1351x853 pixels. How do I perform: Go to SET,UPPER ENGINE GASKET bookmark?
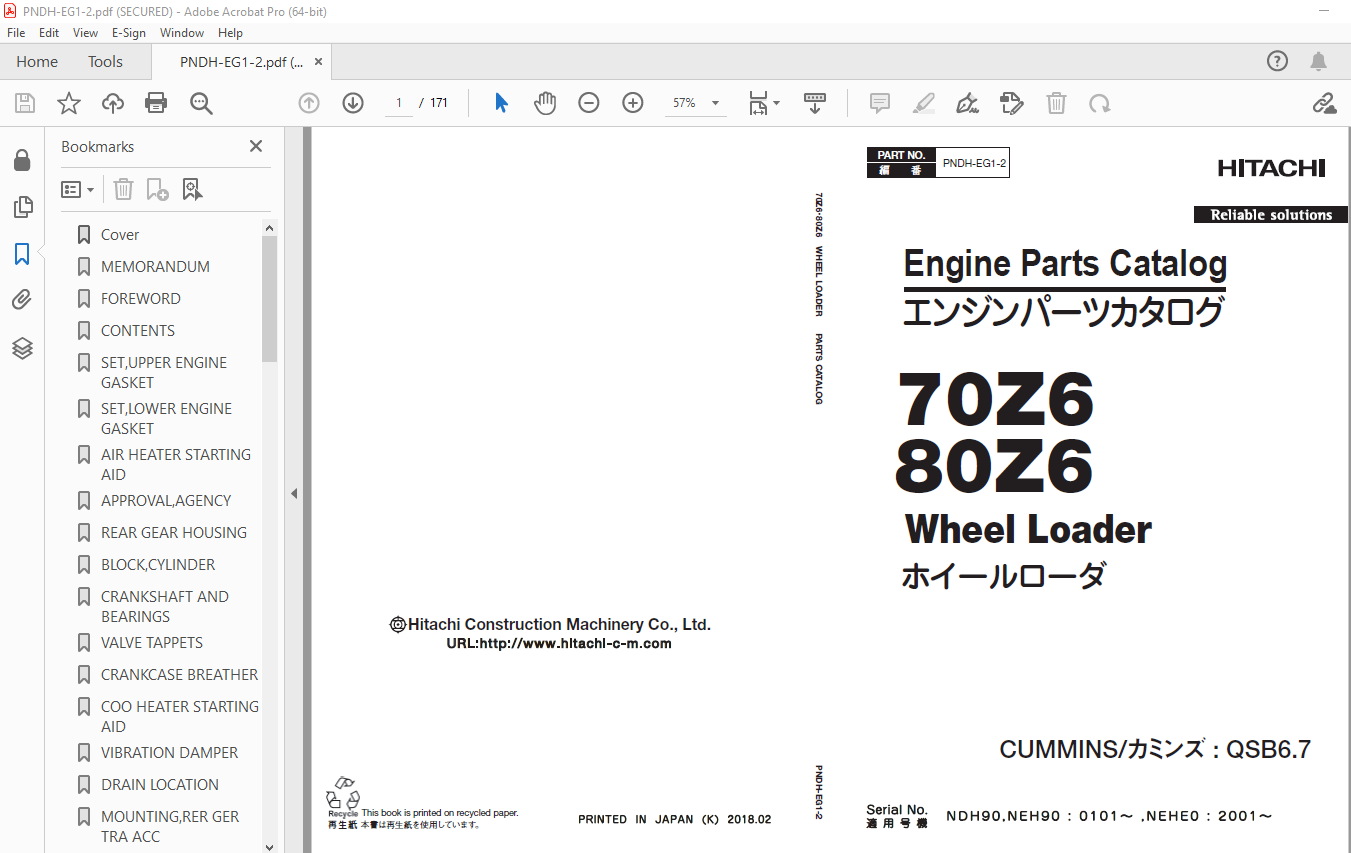[x=164, y=373]
